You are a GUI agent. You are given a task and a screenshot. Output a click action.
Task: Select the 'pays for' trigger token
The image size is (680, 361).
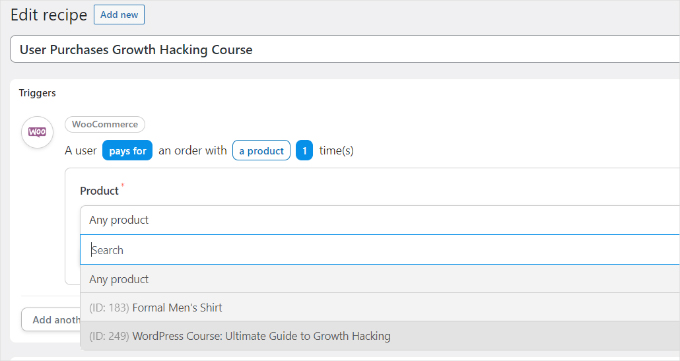click(x=128, y=151)
